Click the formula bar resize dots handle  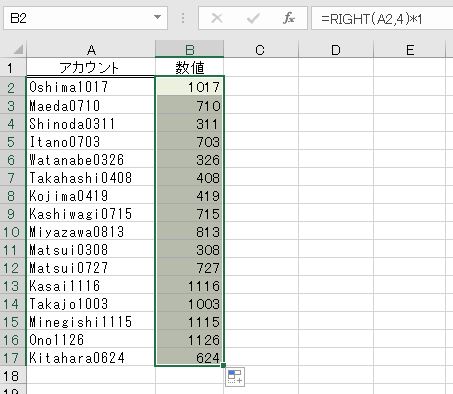(x=183, y=18)
